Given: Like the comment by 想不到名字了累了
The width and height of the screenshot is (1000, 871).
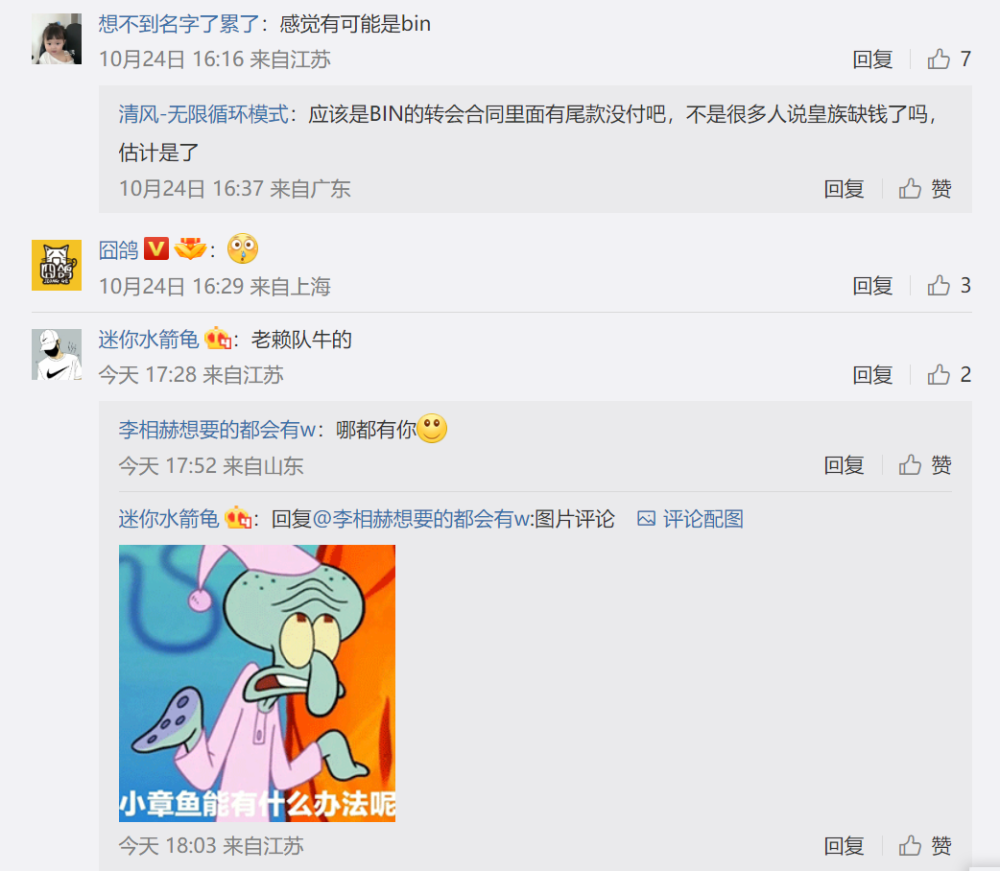Looking at the screenshot, I should coord(939,59).
